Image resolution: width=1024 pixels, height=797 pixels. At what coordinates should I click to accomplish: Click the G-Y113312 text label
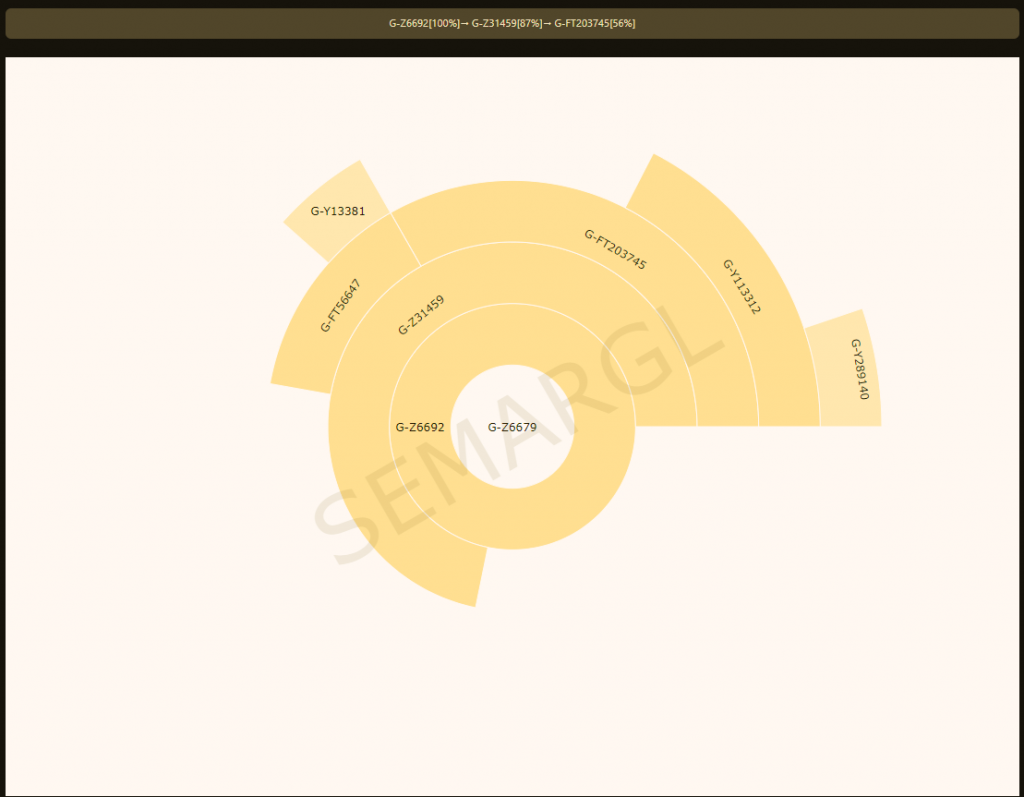pyautogui.click(x=742, y=287)
